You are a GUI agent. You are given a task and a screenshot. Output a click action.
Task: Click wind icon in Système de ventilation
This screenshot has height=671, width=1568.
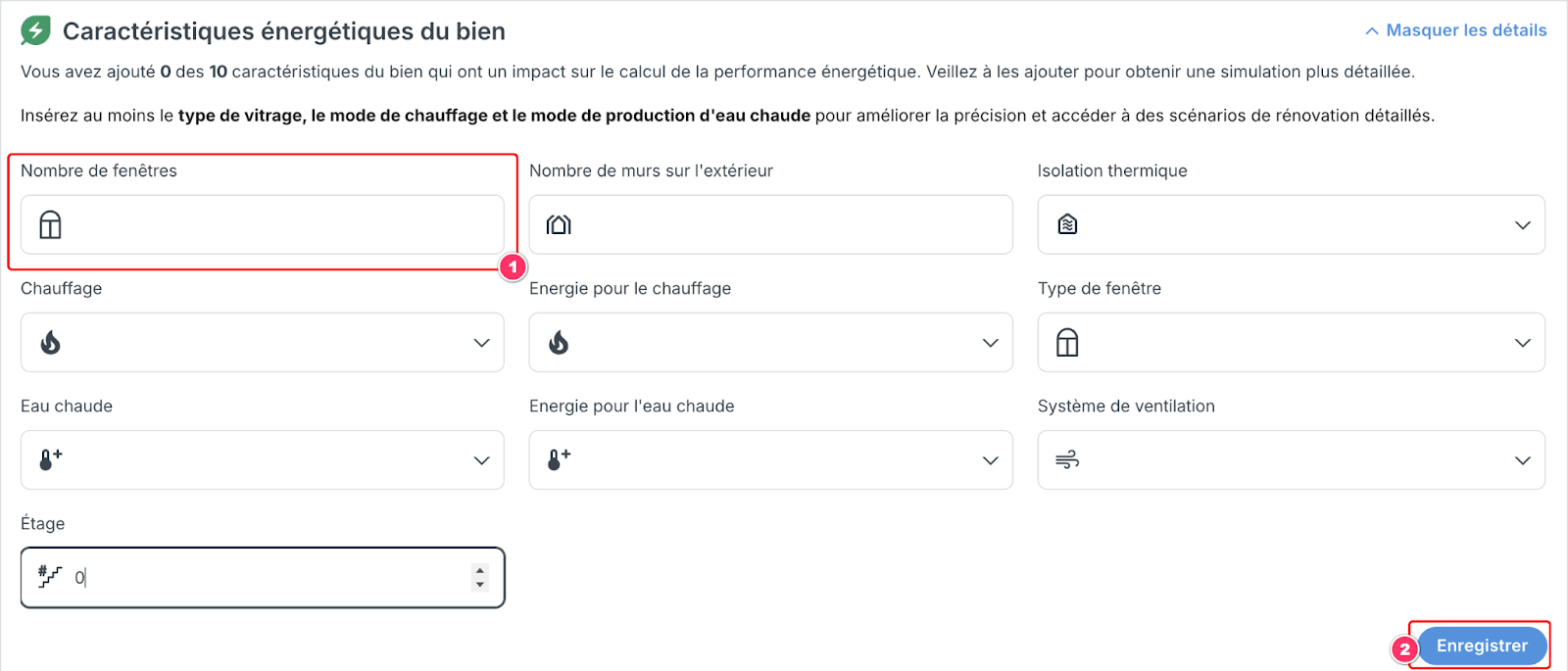(1067, 459)
